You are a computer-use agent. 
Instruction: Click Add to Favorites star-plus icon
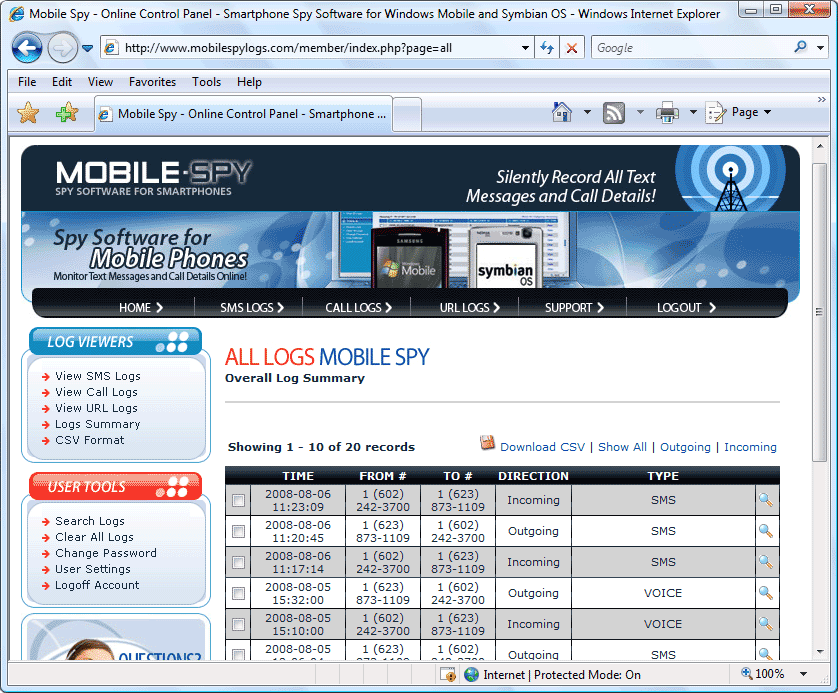pos(67,113)
